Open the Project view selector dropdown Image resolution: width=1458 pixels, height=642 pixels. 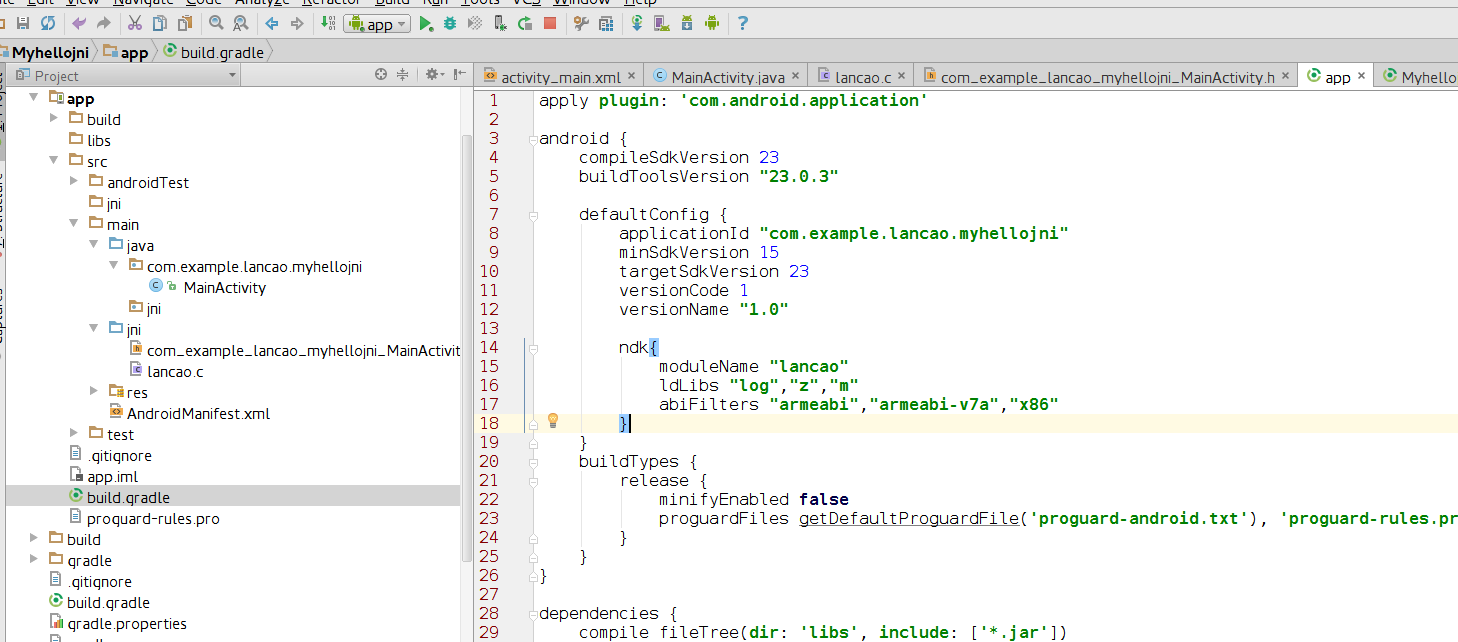(125, 75)
